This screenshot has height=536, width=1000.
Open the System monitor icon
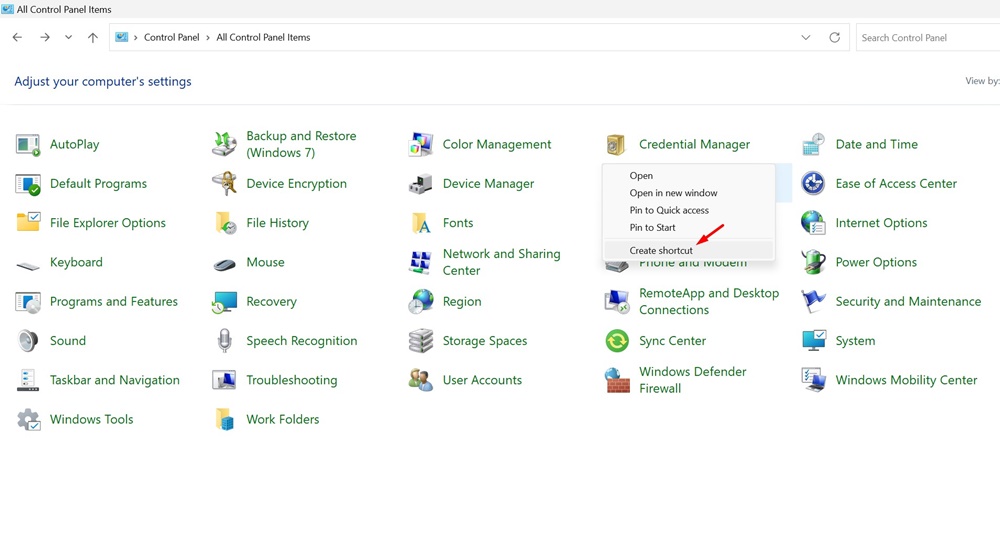tap(814, 341)
